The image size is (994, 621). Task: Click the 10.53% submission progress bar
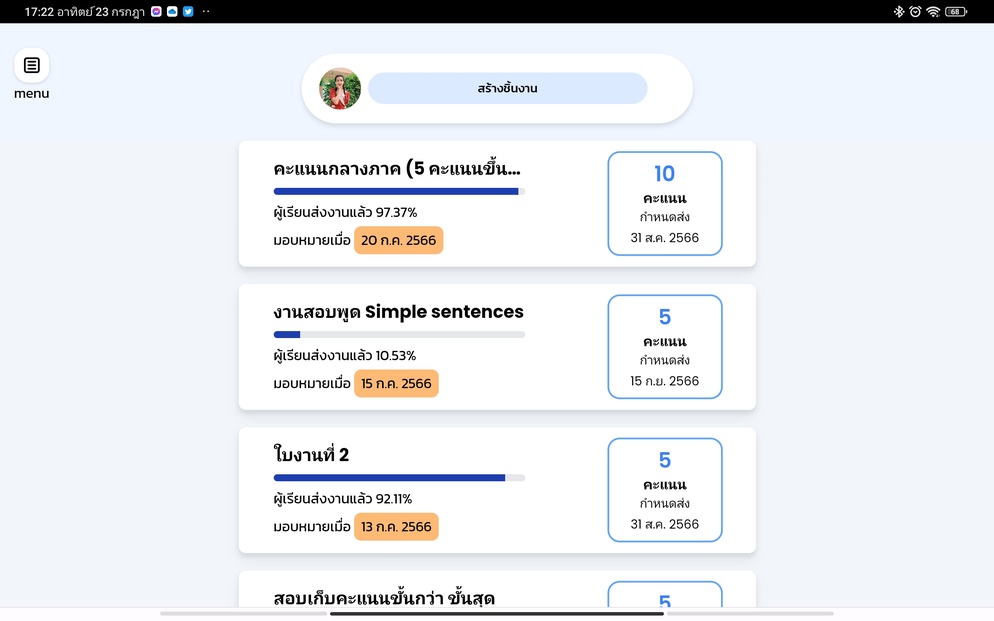click(399, 335)
